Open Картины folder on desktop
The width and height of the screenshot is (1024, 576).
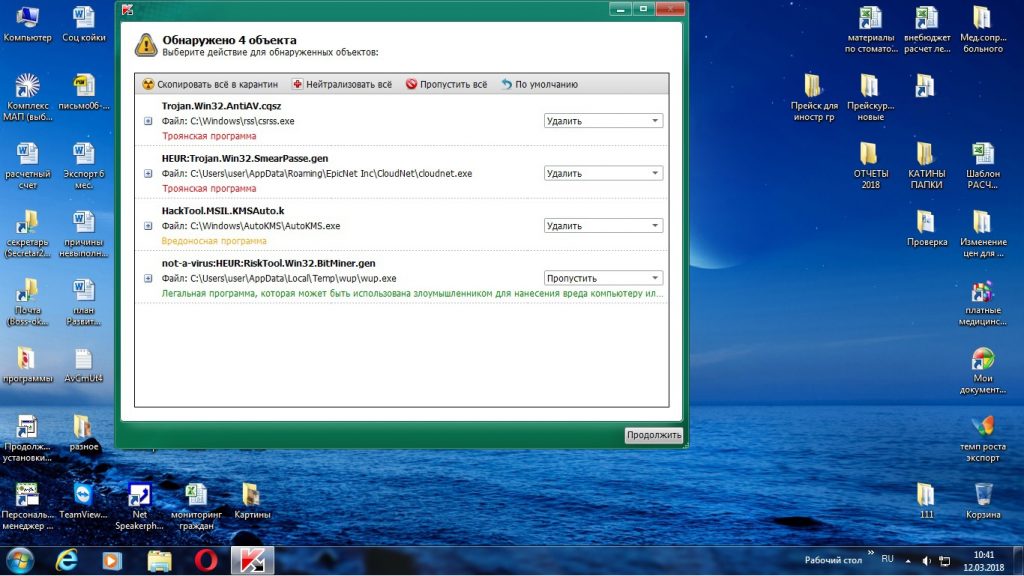point(252,494)
